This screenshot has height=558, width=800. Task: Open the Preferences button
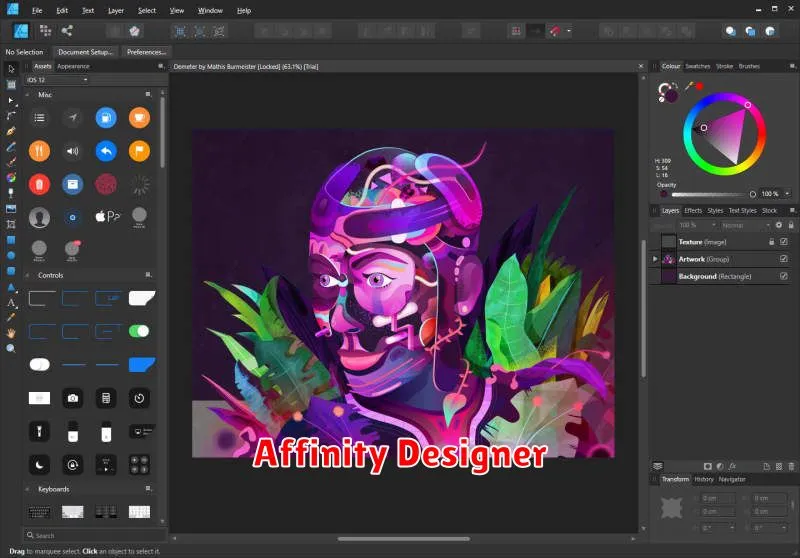(146, 52)
